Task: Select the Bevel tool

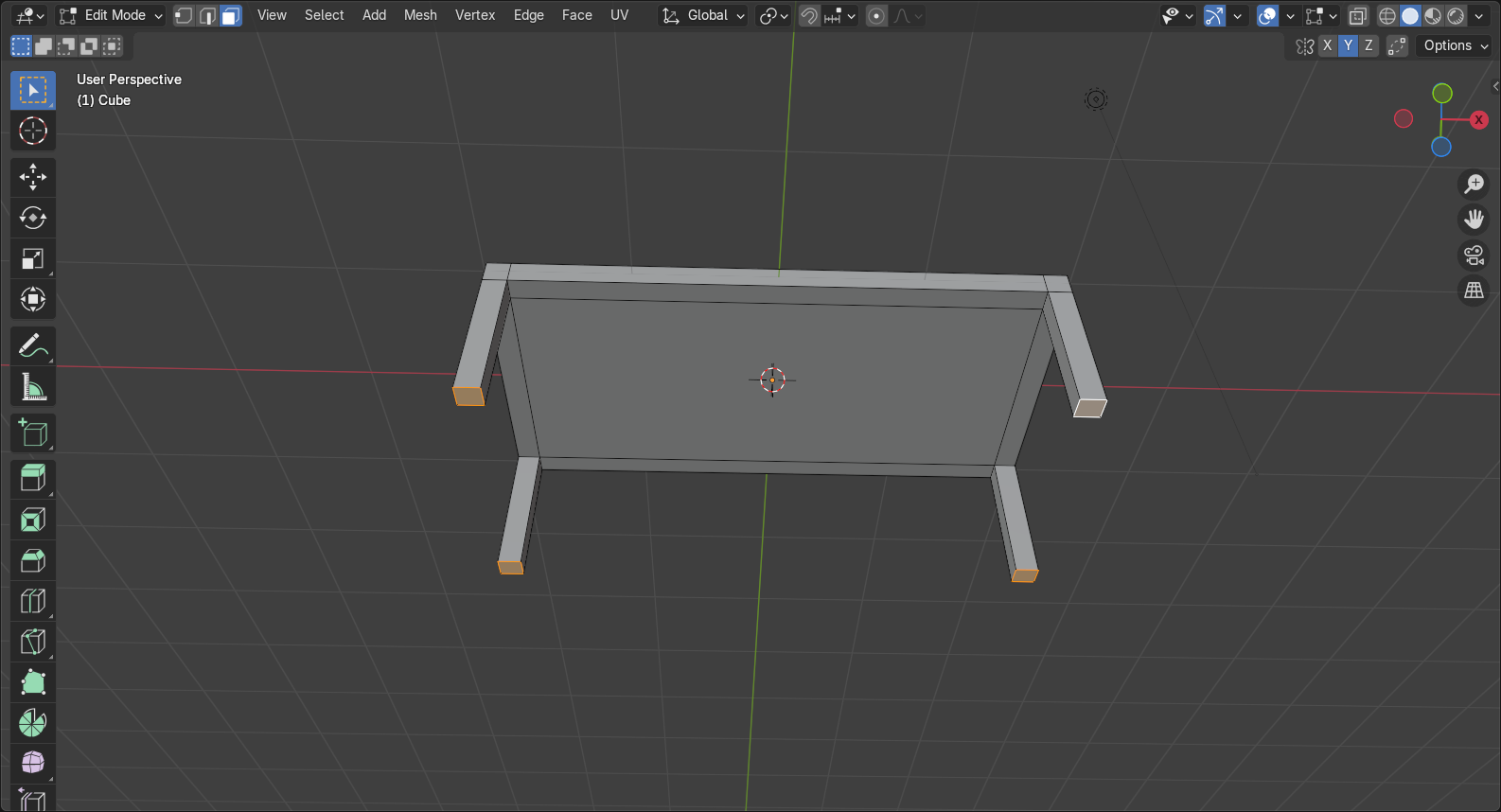Action: (33, 560)
